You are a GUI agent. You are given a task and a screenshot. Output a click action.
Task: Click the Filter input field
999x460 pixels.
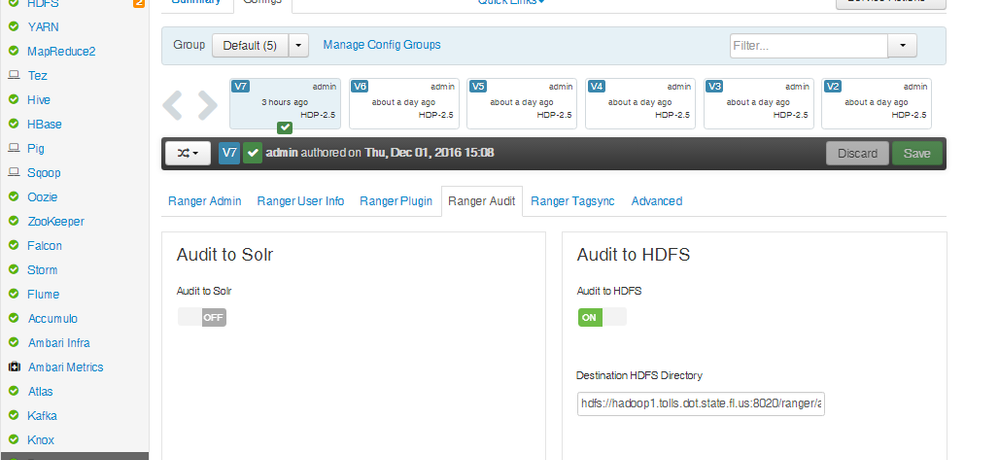[x=809, y=46]
